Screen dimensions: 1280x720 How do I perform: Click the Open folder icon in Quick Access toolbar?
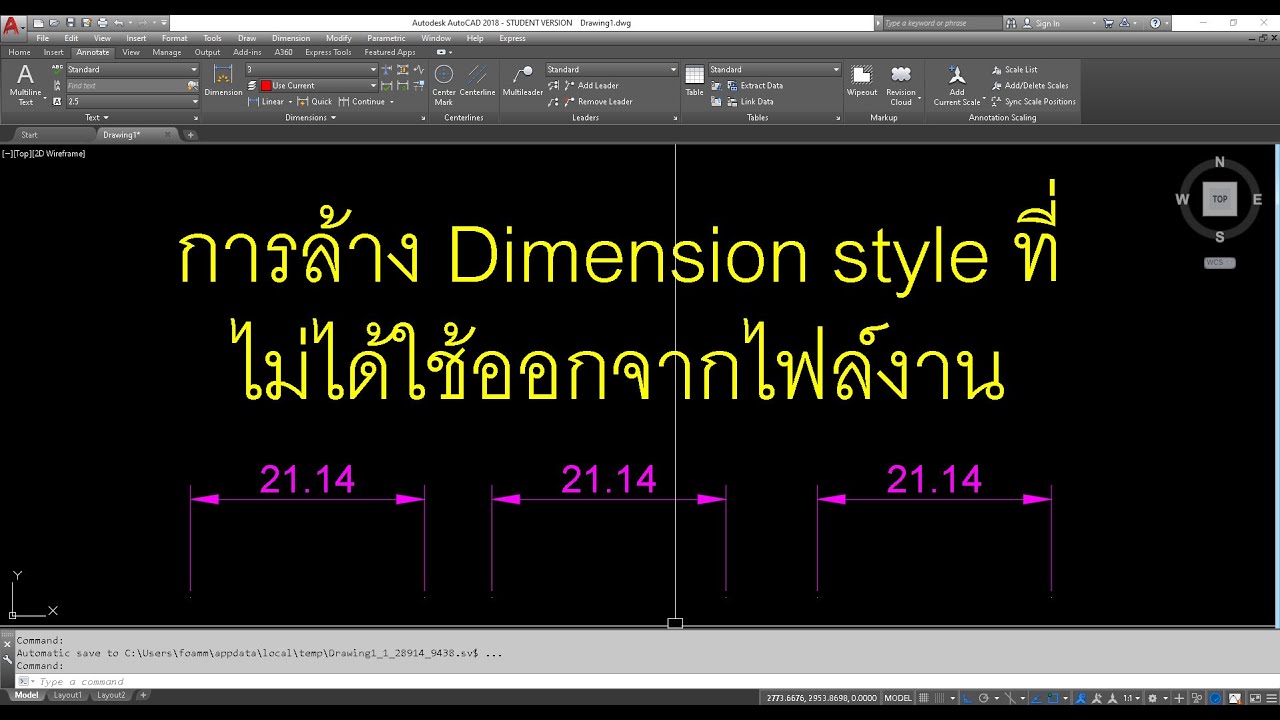[54, 22]
